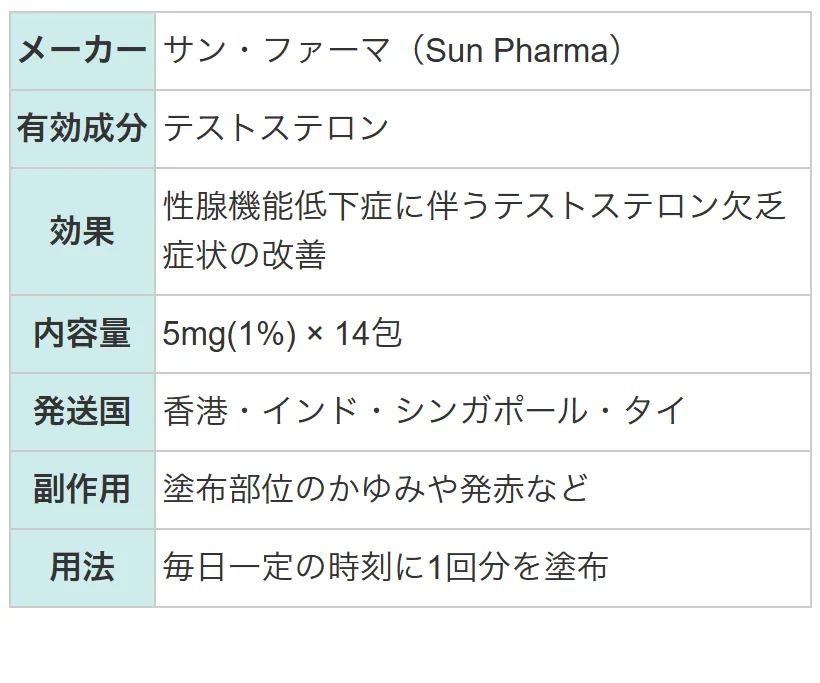This screenshot has width=820, height=683.
Task: Click the メーカー header cell
Action: pyautogui.click(x=82, y=51)
